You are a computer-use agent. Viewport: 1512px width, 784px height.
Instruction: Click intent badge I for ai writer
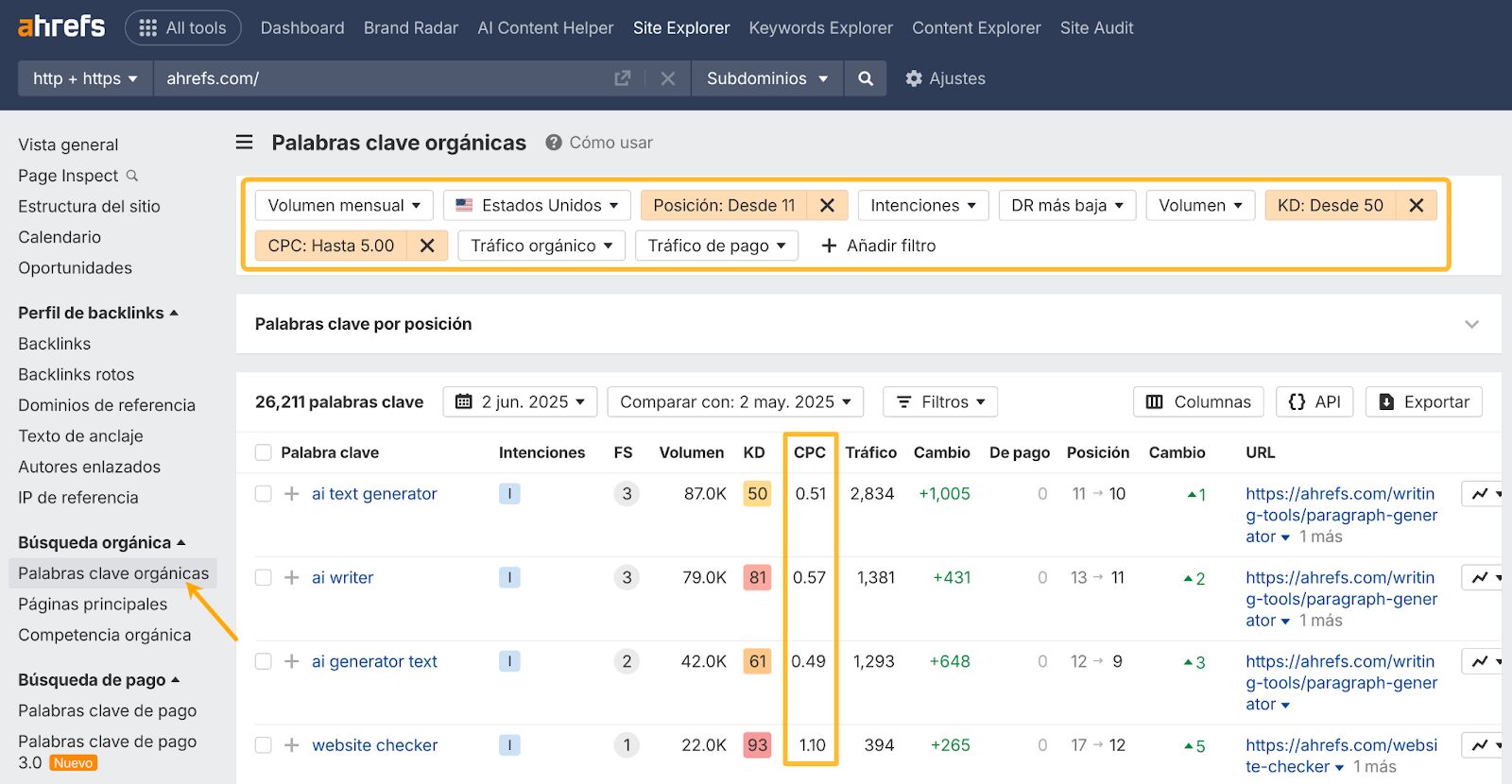point(509,578)
